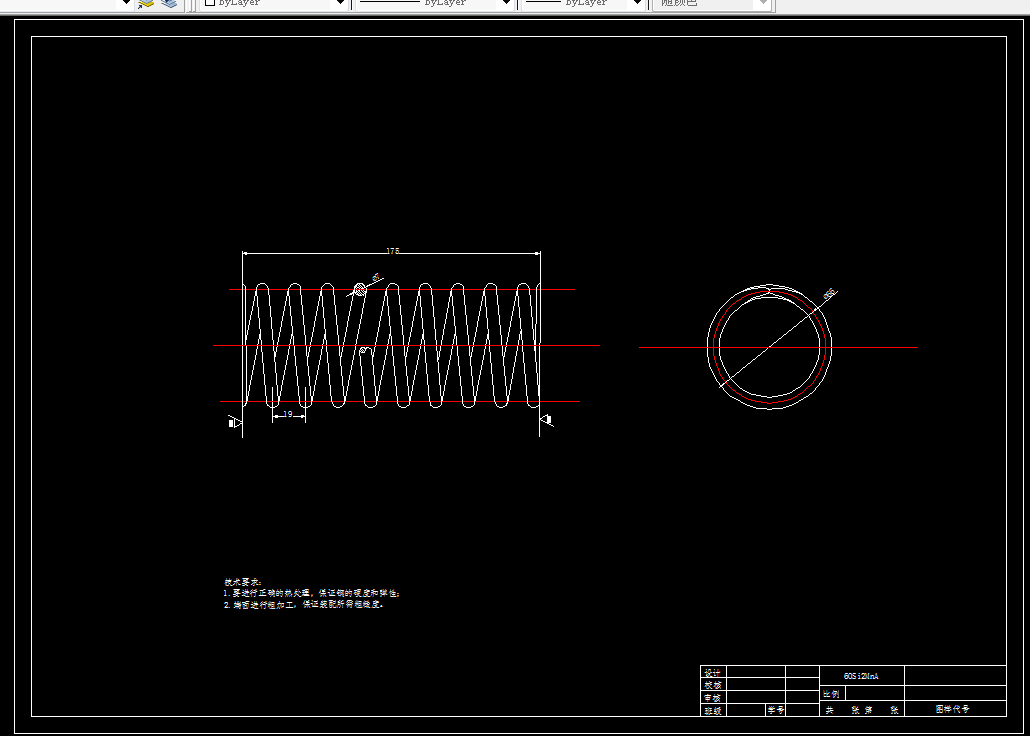Click the 班级 label in title block
Image resolution: width=1030 pixels, height=736 pixels.
[712, 710]
